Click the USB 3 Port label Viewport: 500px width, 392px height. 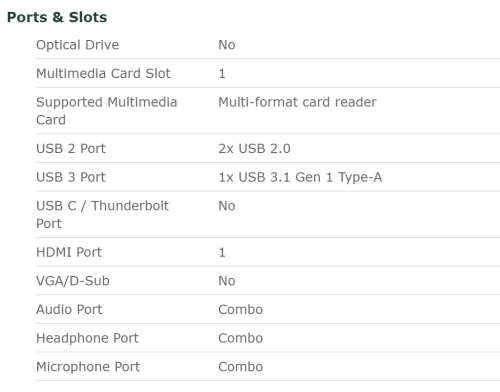tap(71, 177)
